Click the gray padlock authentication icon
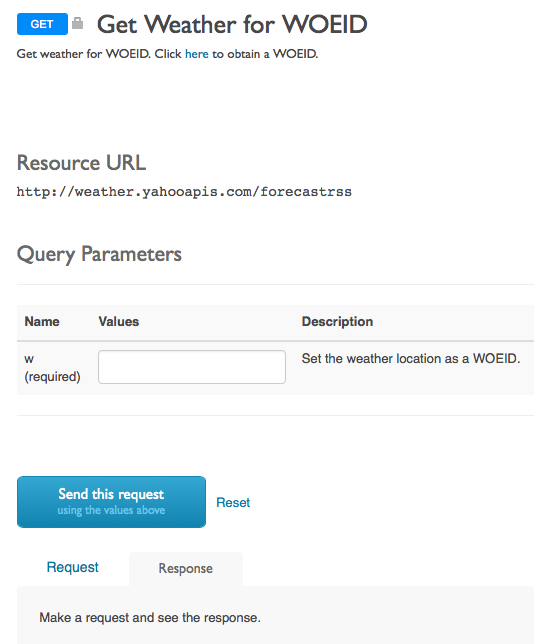This screenshot has width=546, height=644. (78, 23)
